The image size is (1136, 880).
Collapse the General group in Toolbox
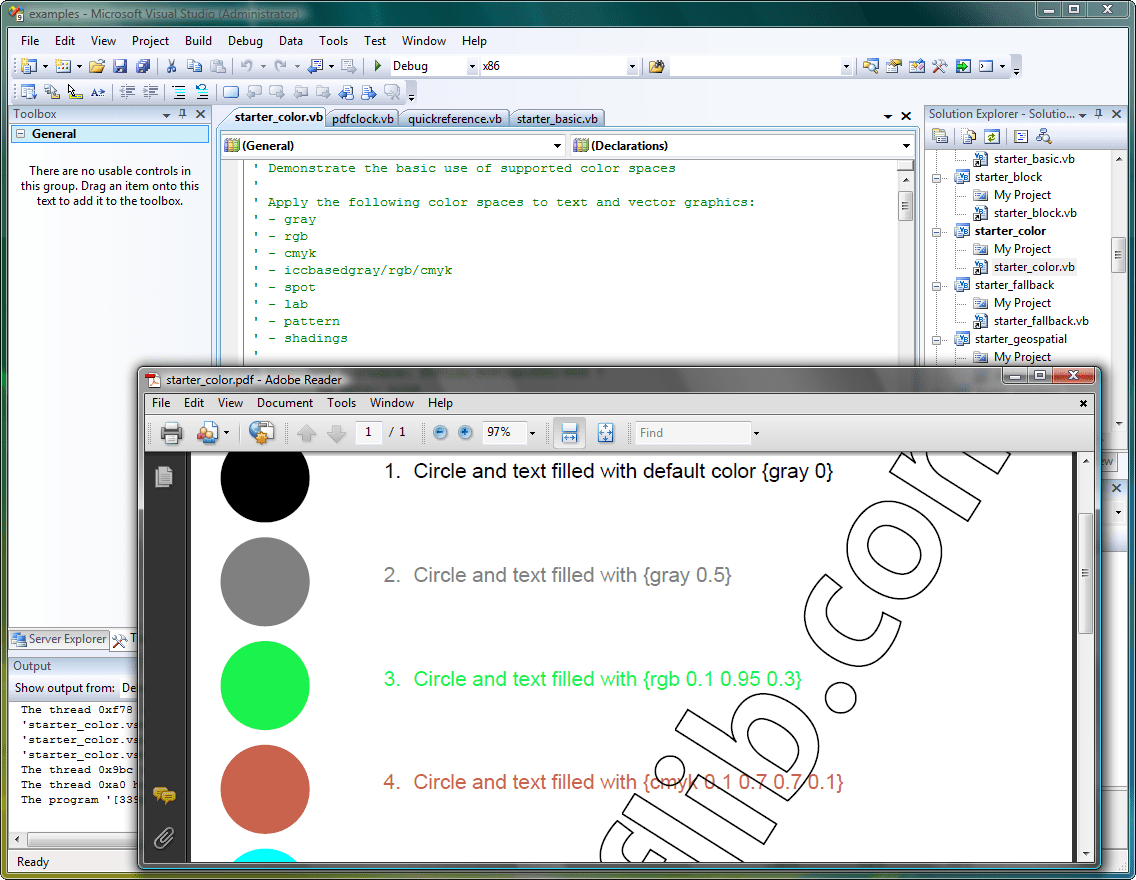pyautogui.click(x=20, y=134)
